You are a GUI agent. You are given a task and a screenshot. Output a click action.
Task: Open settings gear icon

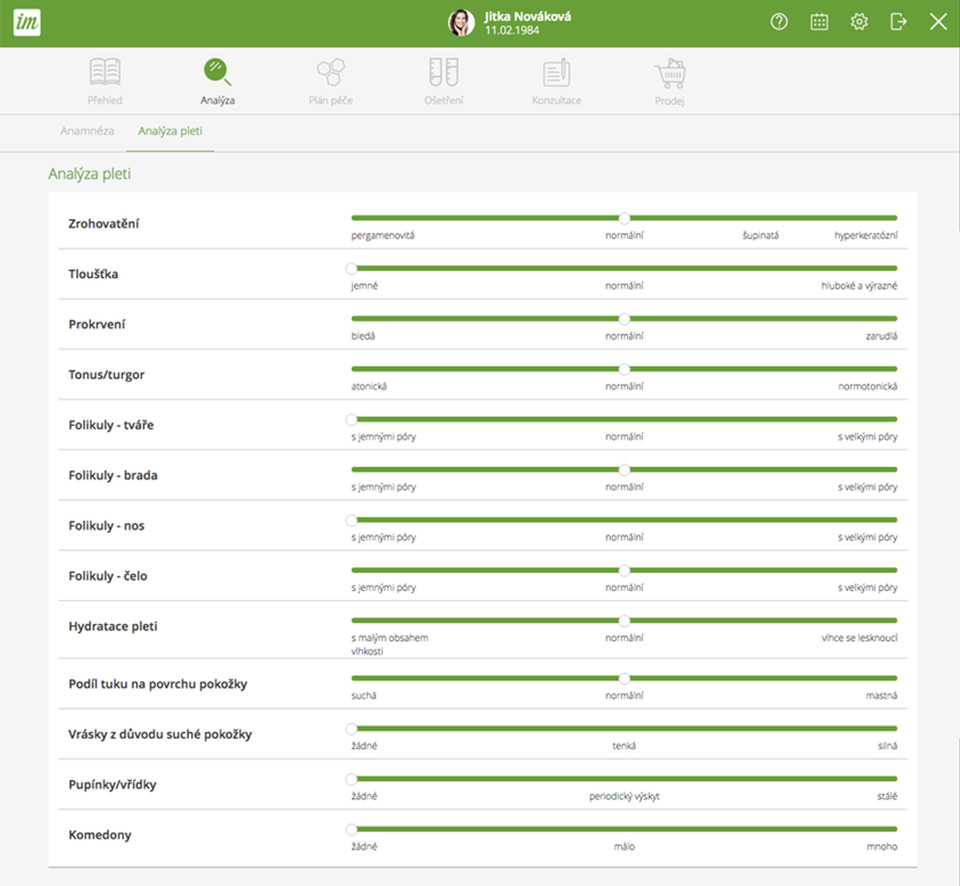click(859, 22)
